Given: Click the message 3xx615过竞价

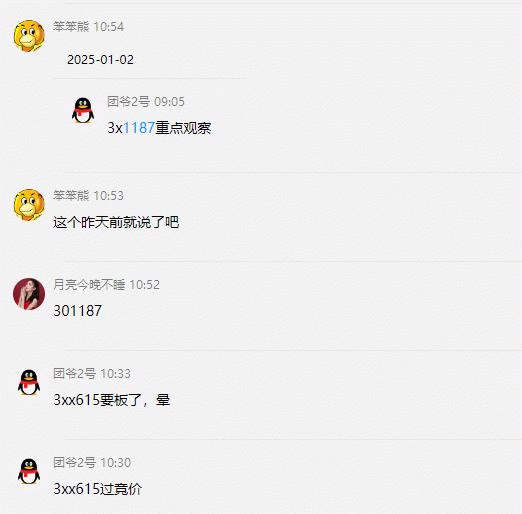Looking at the screenshot, I should coord(98,489).
